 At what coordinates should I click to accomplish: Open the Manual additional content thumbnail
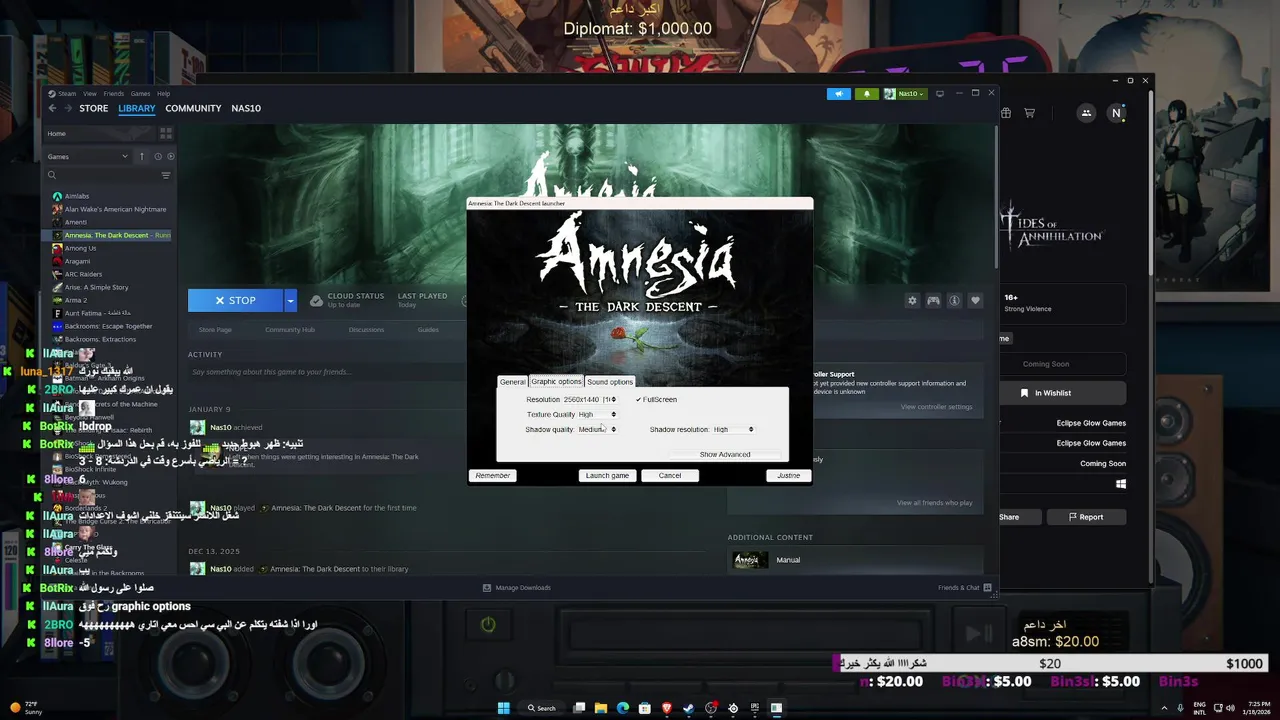point(751,560)
